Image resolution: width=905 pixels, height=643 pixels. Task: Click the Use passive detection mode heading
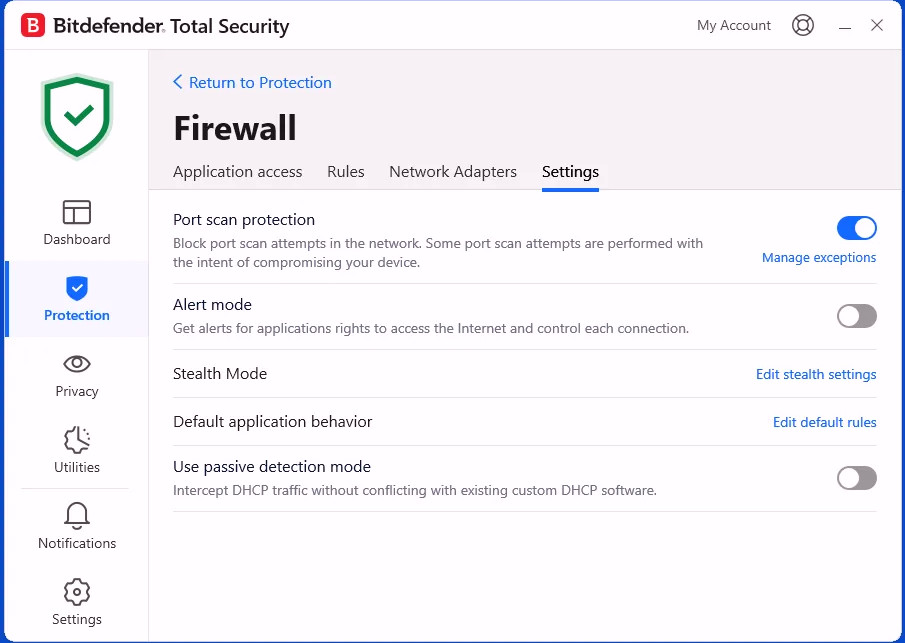click(272, 466)
